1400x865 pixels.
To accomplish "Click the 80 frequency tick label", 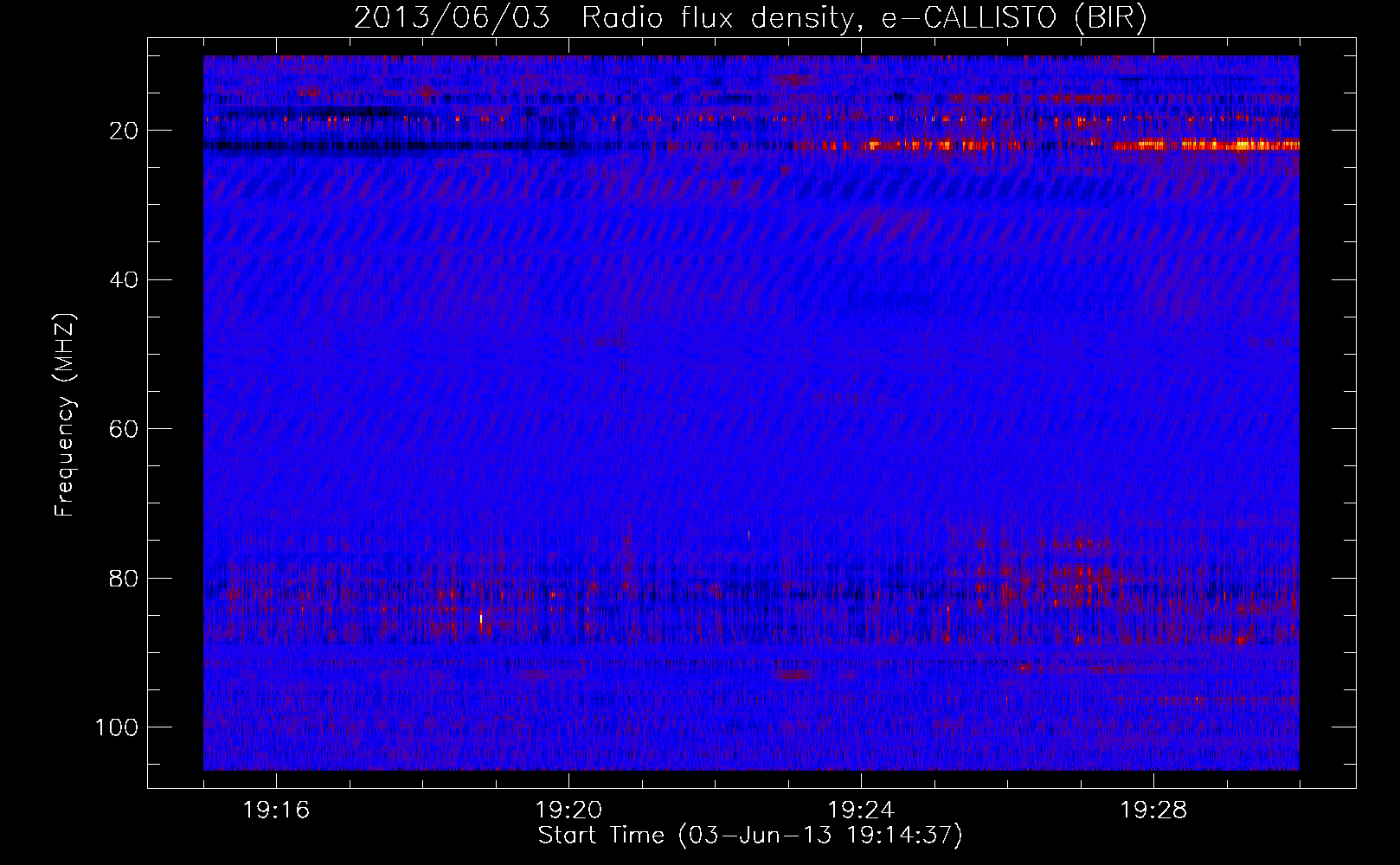I will 125,578.
